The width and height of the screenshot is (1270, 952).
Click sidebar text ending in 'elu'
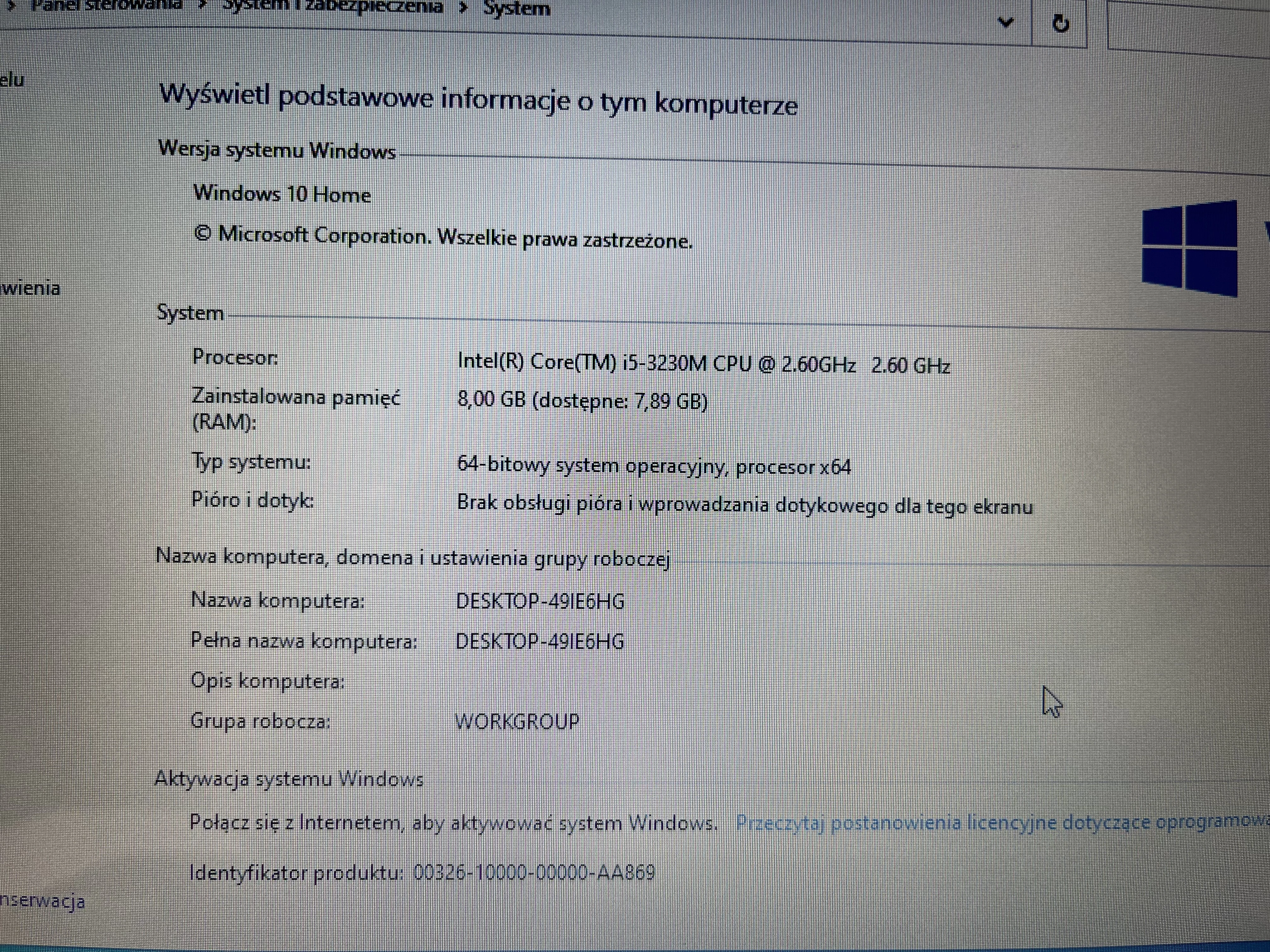[11, 80]
